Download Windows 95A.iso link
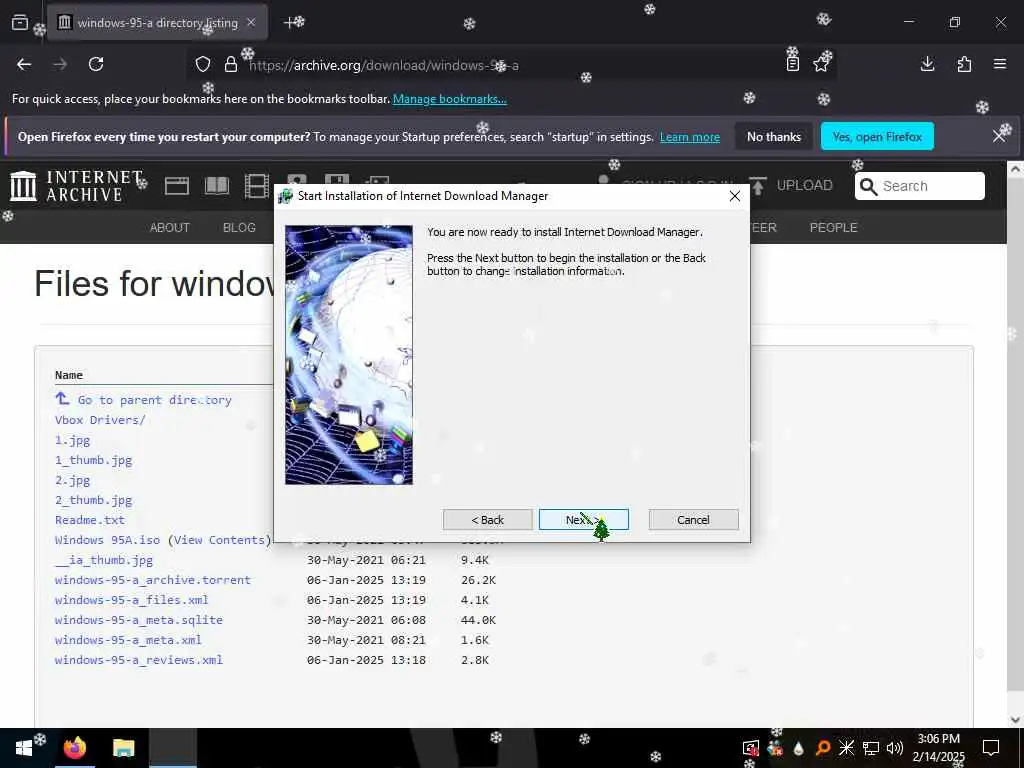Screen dimensions: 1024x768 (x=107, y=540)
